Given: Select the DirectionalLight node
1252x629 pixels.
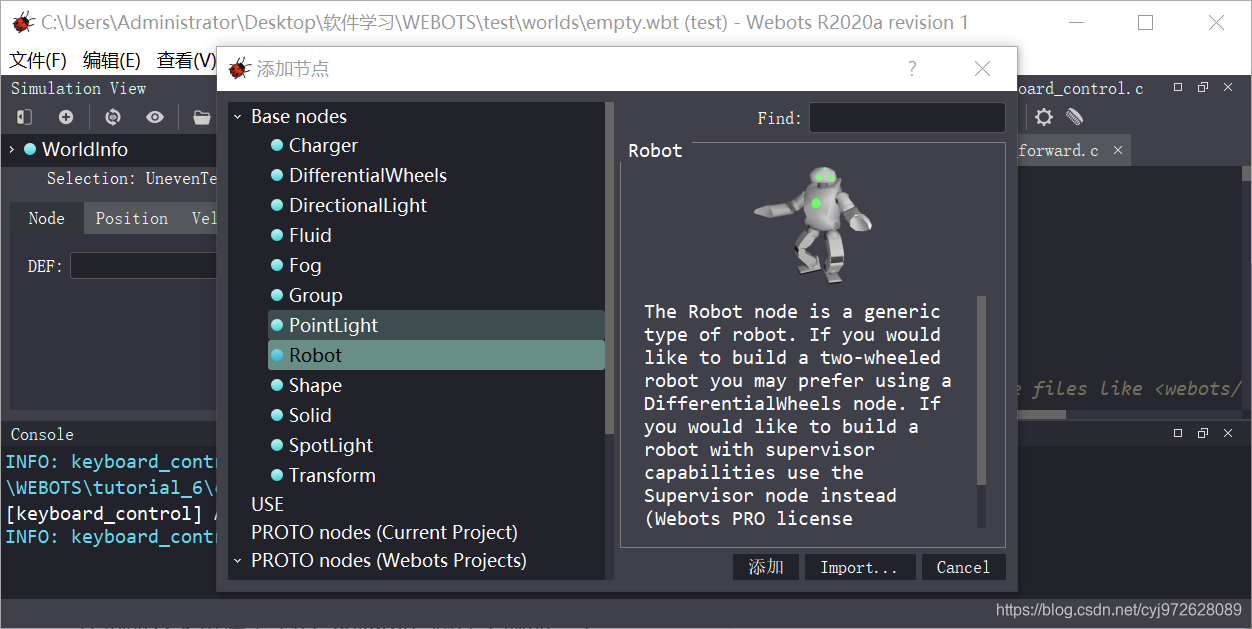Looking at the screenshot, I should click(x=358, y=206).
